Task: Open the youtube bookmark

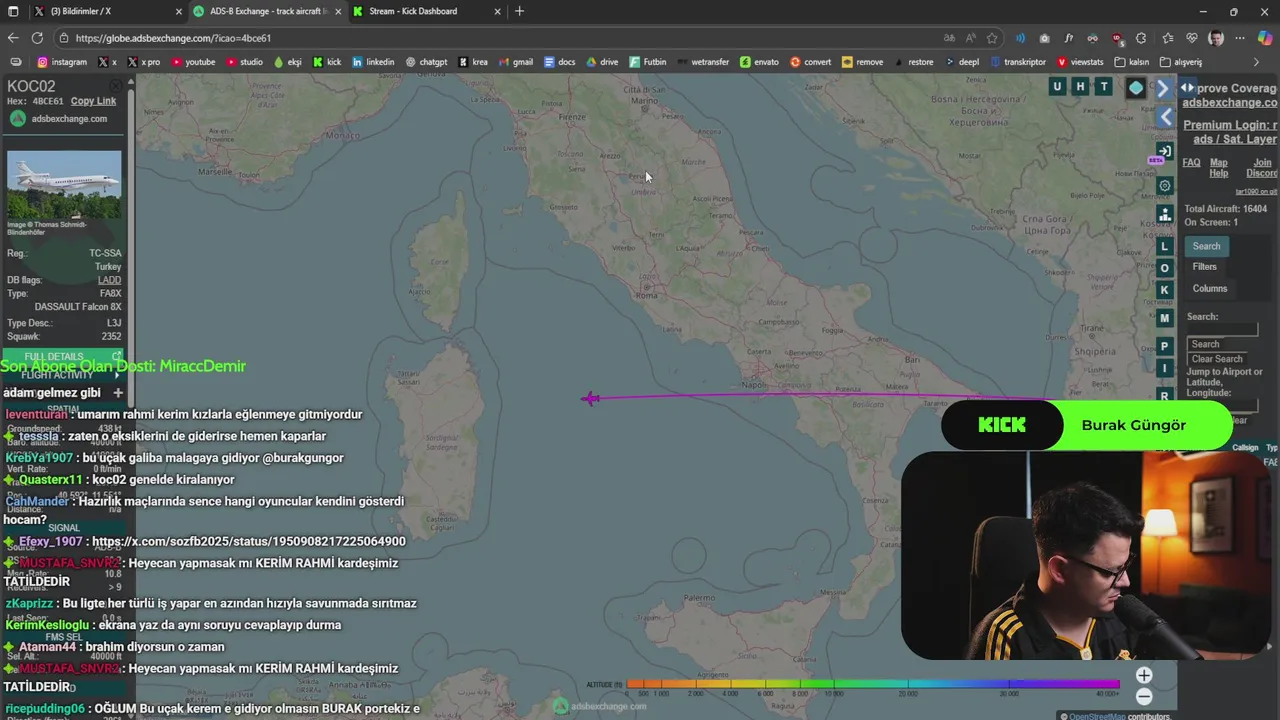Action: (193, 62)
